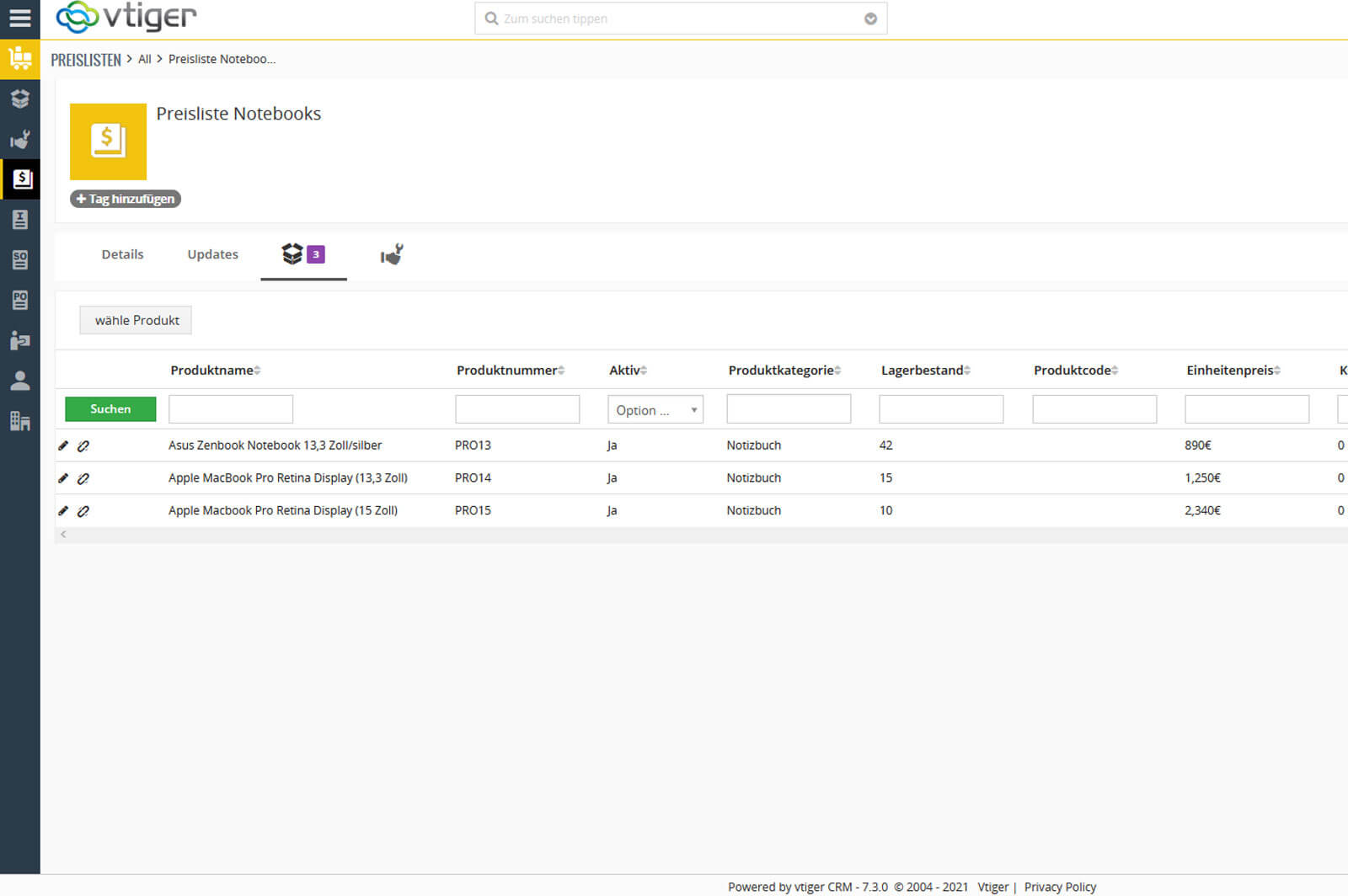Image resolution: width=1348 pixels, height=896 pixels.
Task: Open the Purchase Orders icon in sidebar
Action: click(x=20, y=300)
